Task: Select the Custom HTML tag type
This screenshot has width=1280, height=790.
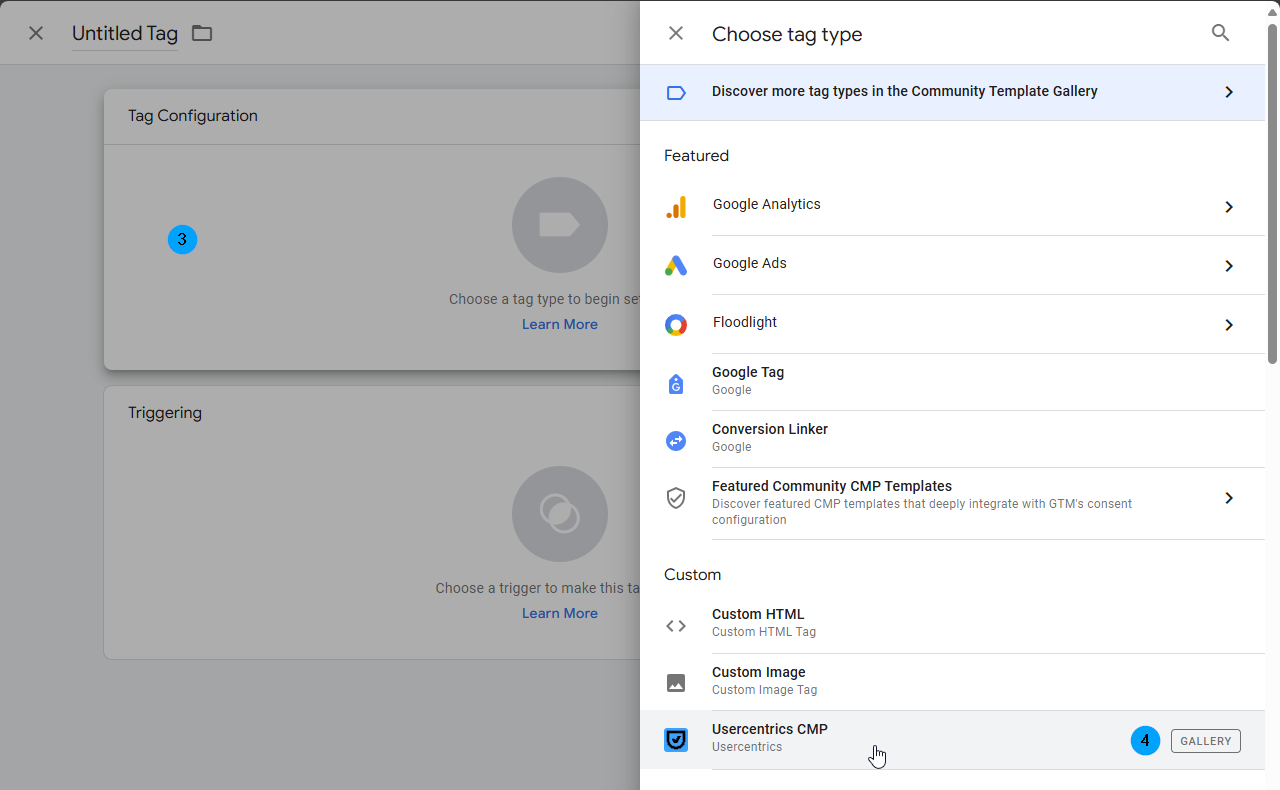Action: (x=952, y=625)
